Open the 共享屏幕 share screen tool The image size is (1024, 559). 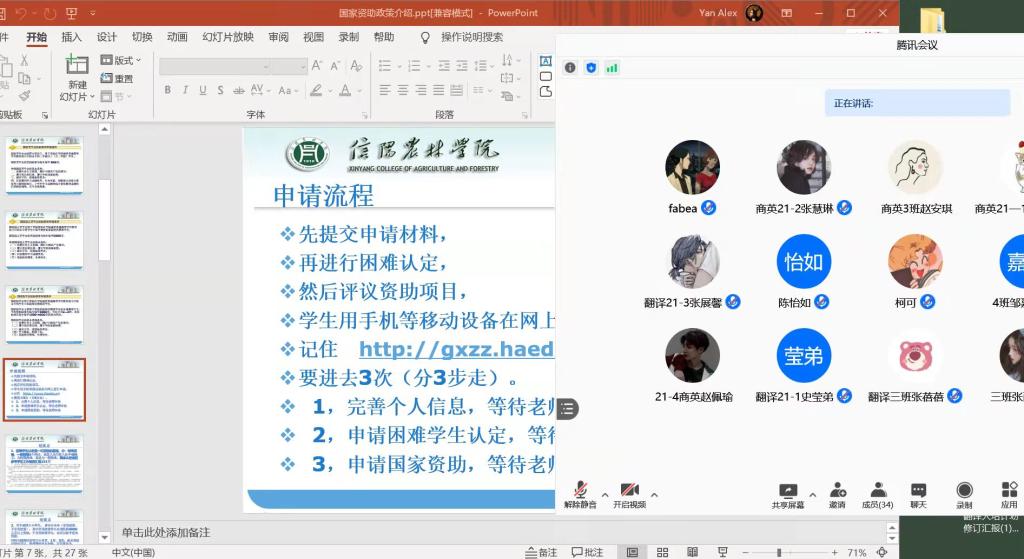787,493
